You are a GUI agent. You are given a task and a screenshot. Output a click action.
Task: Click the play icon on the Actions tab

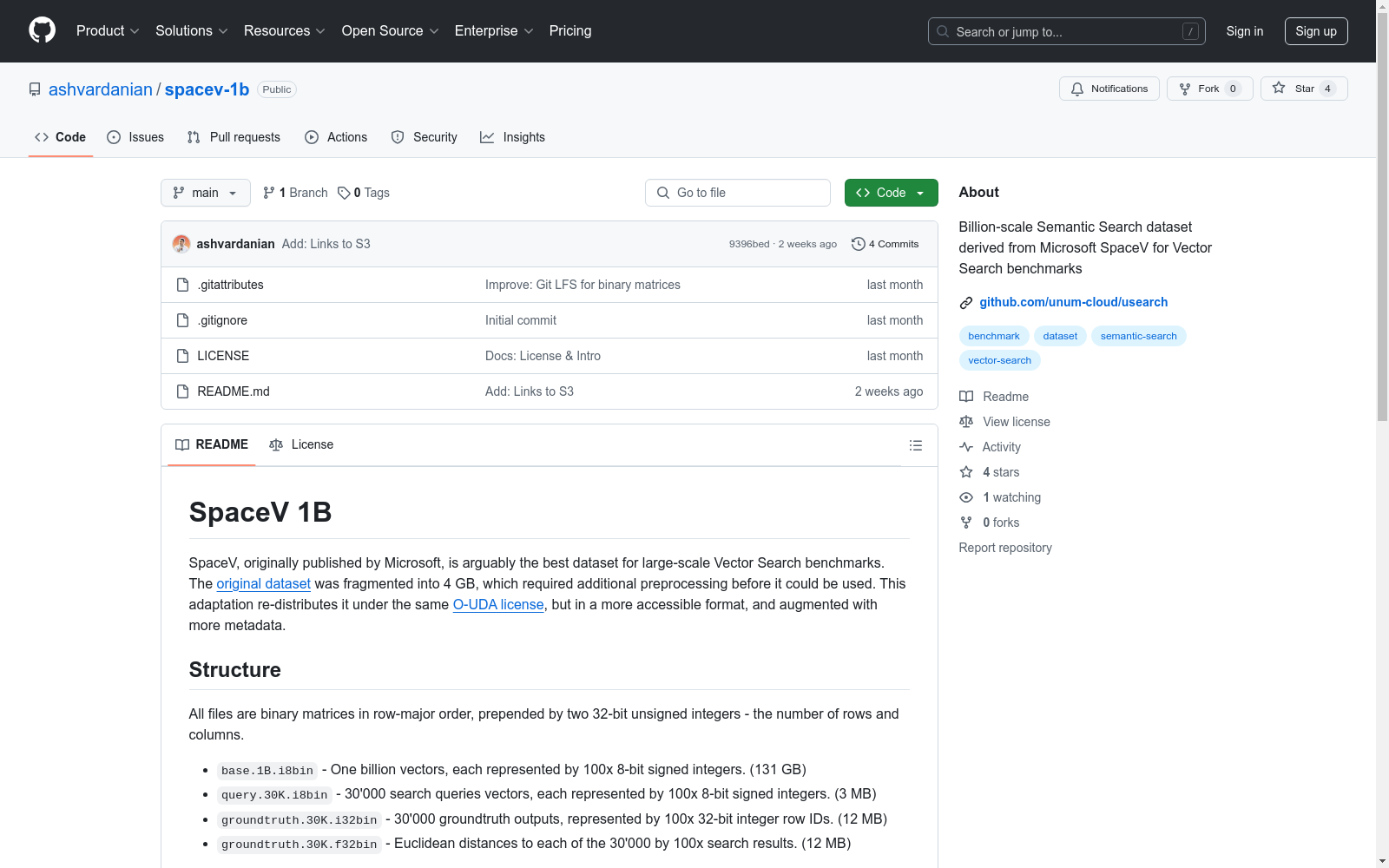[x=312, y=137]
